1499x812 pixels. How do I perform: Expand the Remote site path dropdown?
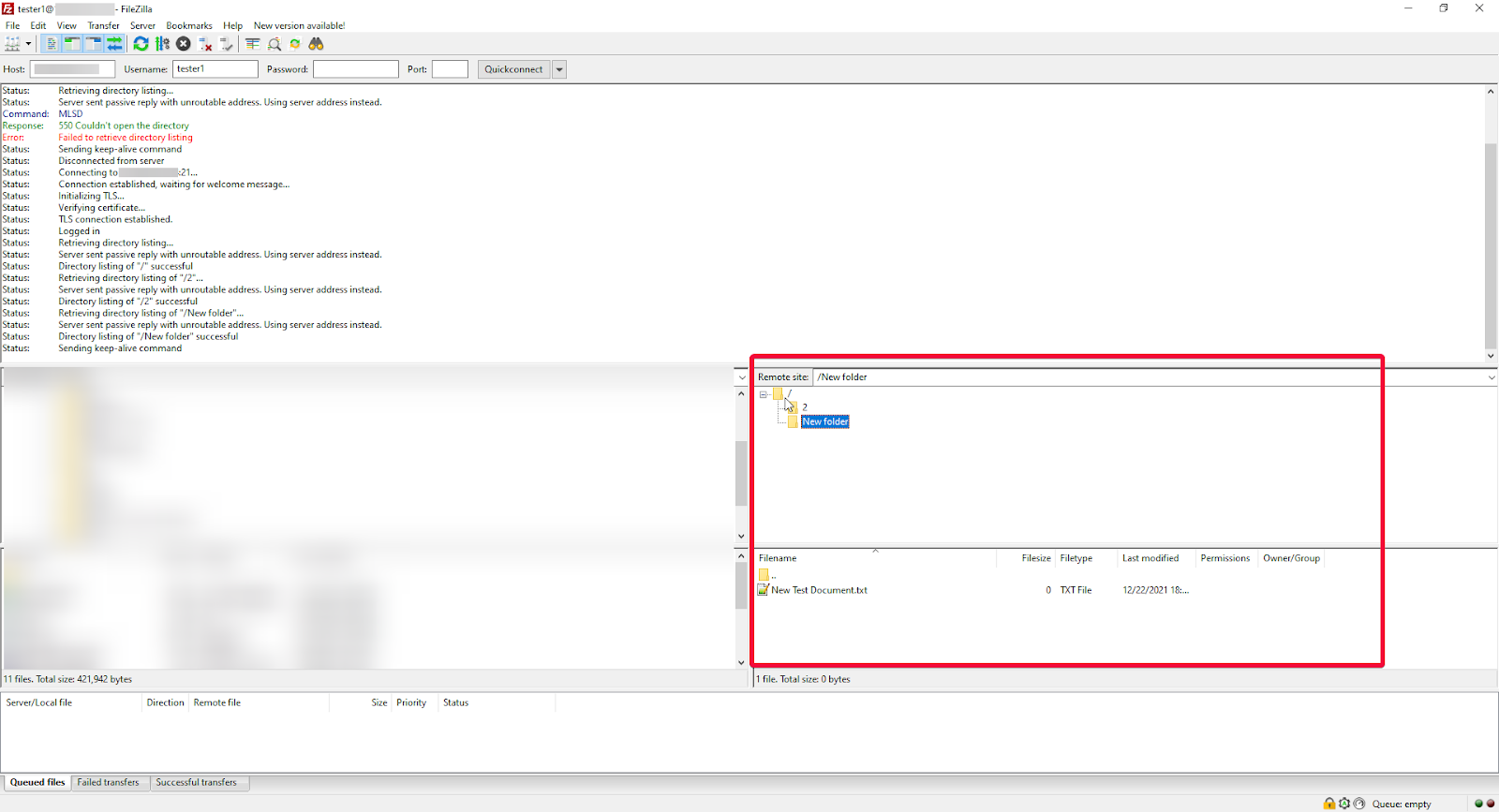click(x=1492, y=377)
